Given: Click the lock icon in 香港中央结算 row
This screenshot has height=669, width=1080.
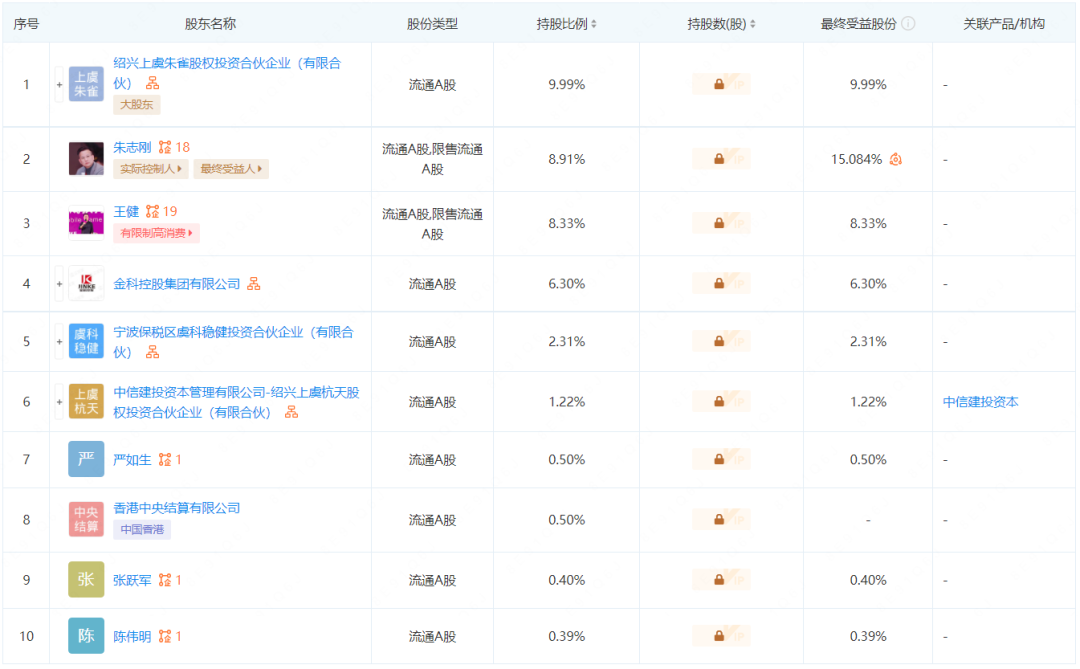Looking at the screenshot, I should coord(719,520).
